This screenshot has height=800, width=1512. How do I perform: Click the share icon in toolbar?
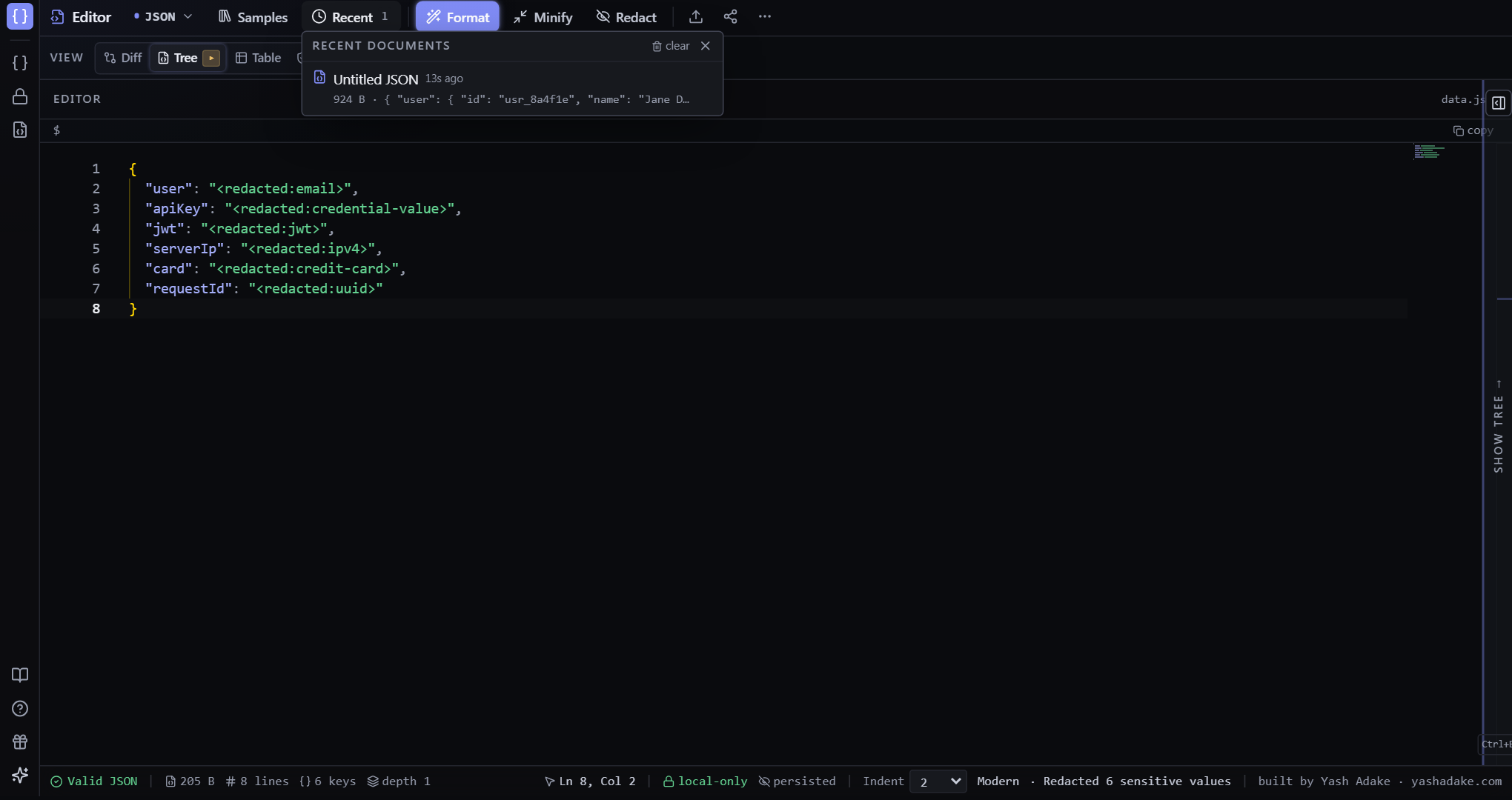[730, 16]
